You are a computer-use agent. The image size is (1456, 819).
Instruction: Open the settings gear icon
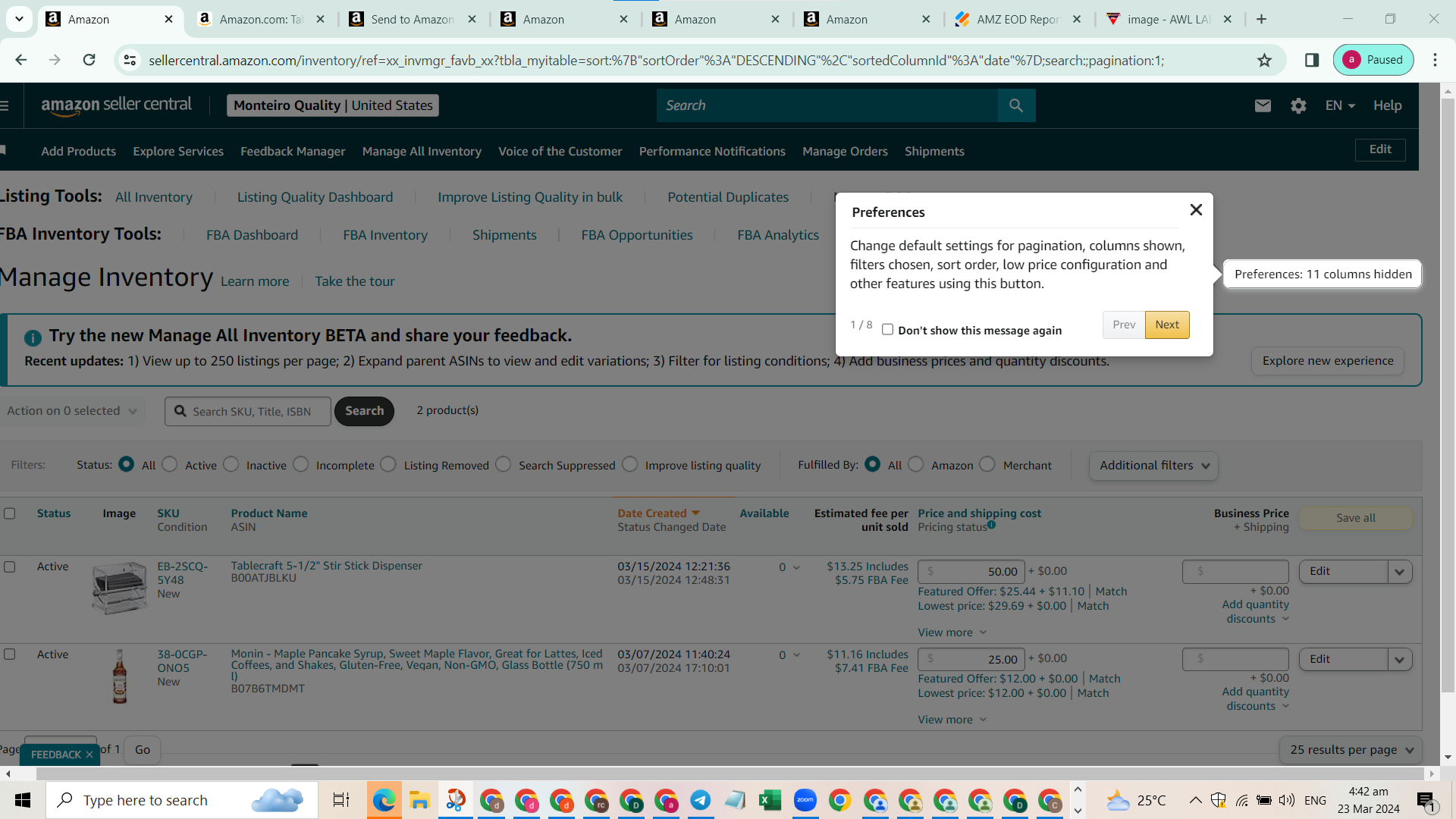tap(1298, 105)
